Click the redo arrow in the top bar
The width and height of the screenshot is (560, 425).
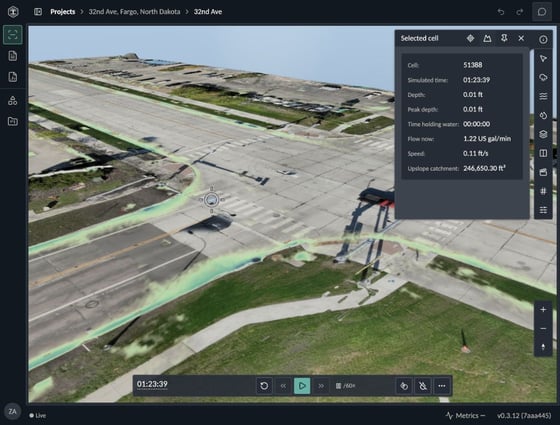tap(520, 12)
